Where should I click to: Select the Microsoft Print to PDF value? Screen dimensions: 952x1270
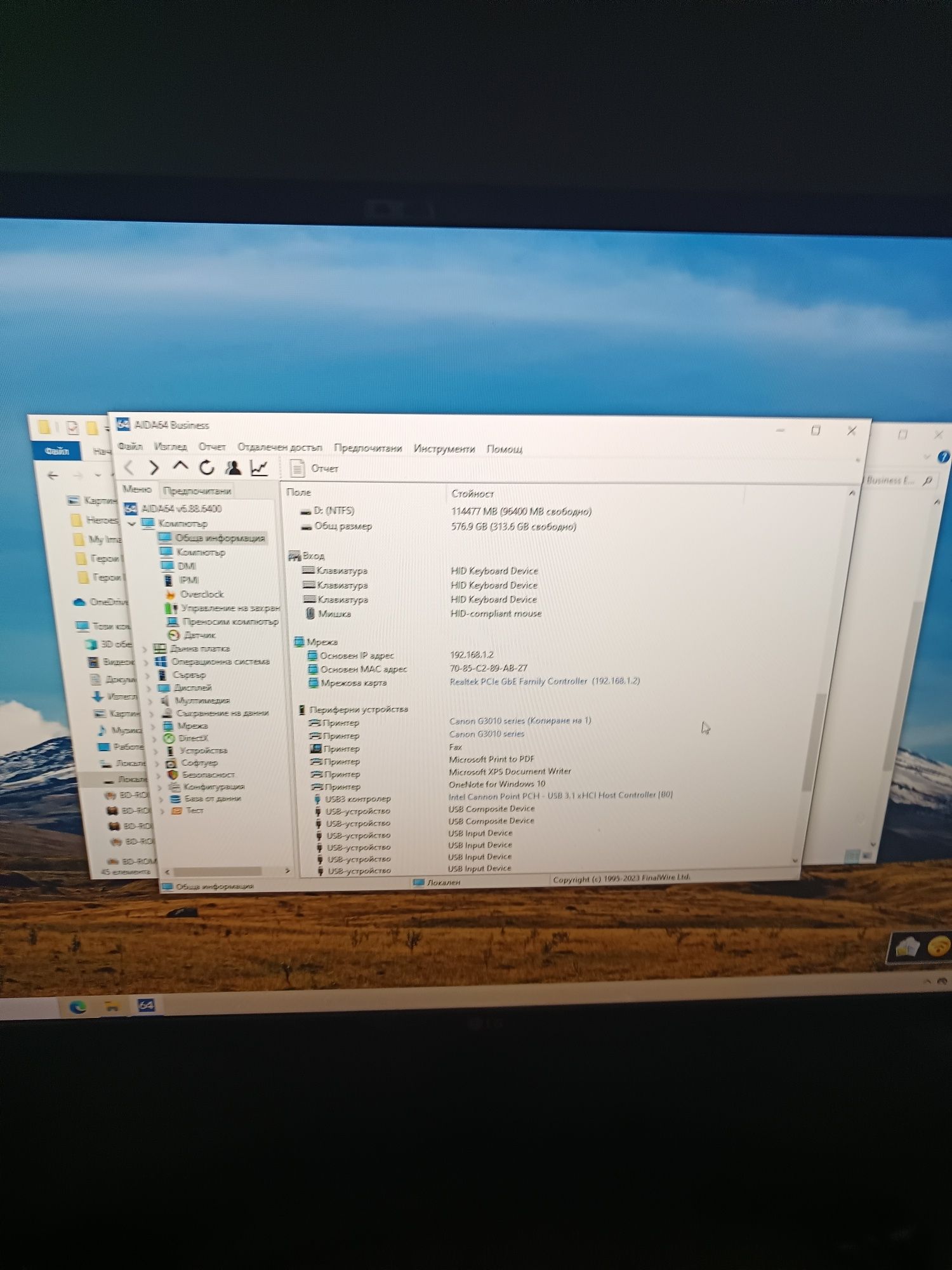point(491,759)
